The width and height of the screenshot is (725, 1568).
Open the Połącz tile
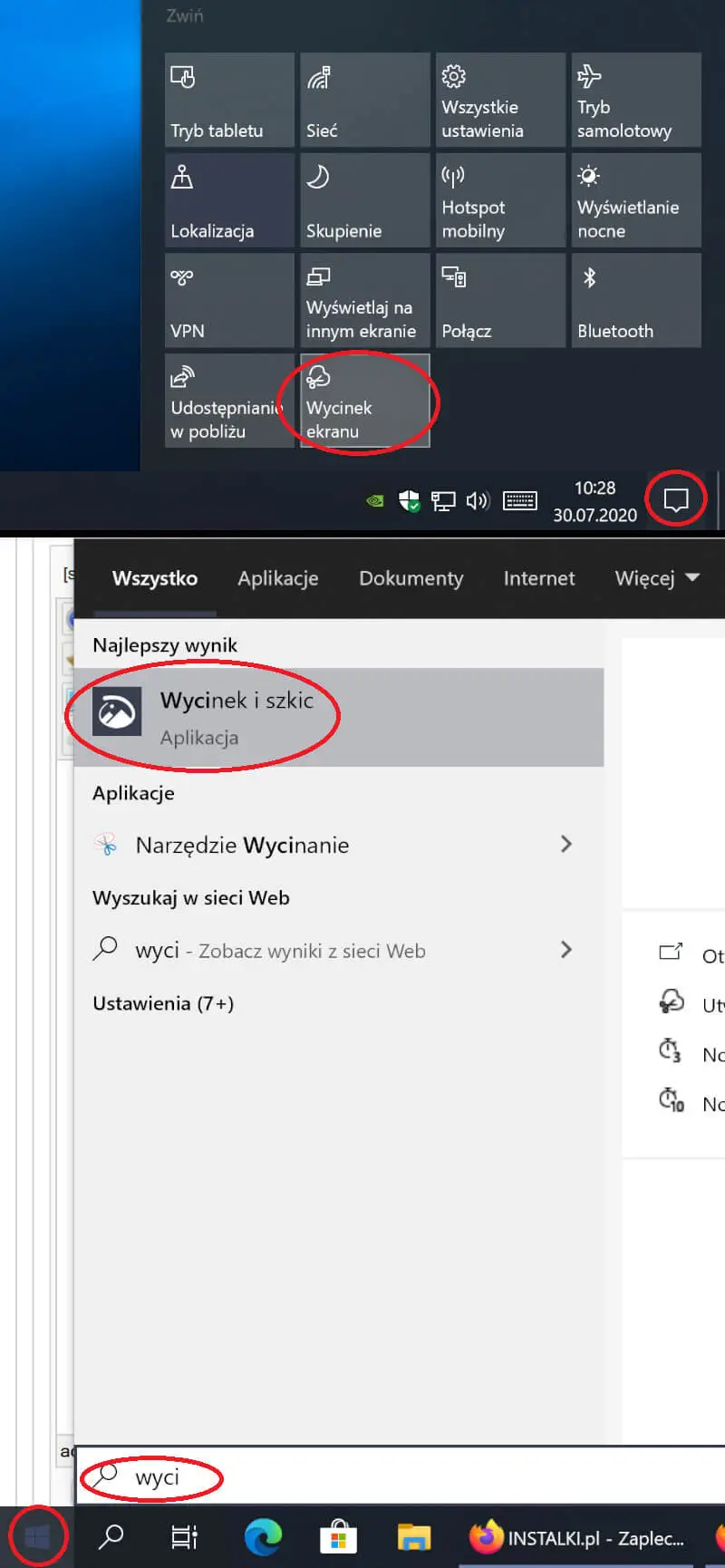pos(500,300)
